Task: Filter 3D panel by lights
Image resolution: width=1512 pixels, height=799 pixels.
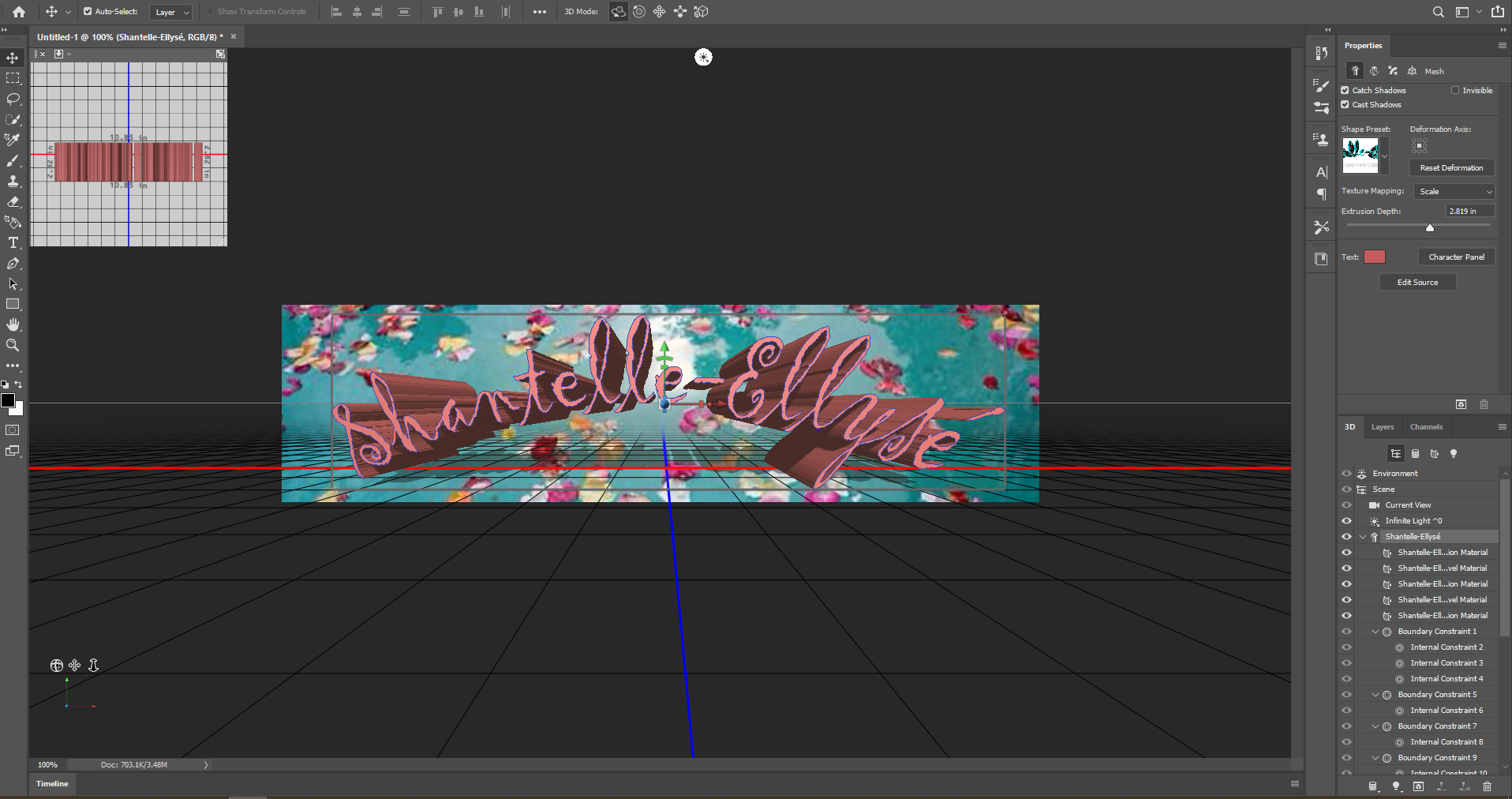Action: click(1453, 454)
